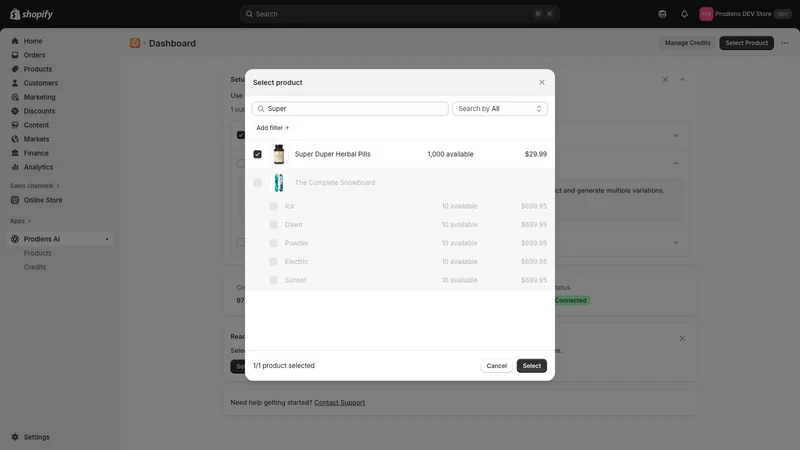This screenshot has width=800, height=450.
Task: Toggle the checked setup step checkbox behind dialog
Action: click(x=240, y=135)
